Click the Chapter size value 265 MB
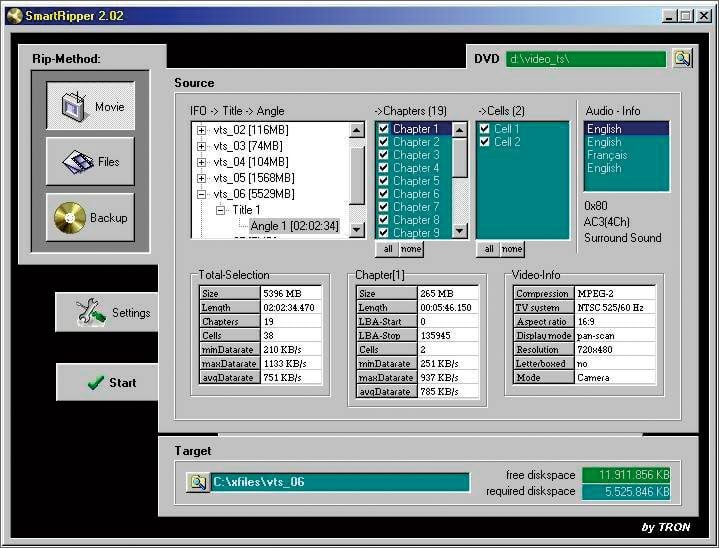Viewport: 719px width, 548px height. pos(448,293)
